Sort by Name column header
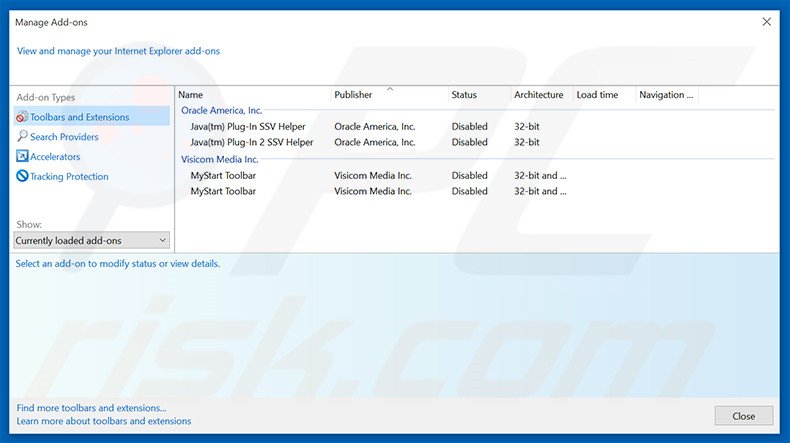Screen dimensions: 790x443 tap(253, 95)
